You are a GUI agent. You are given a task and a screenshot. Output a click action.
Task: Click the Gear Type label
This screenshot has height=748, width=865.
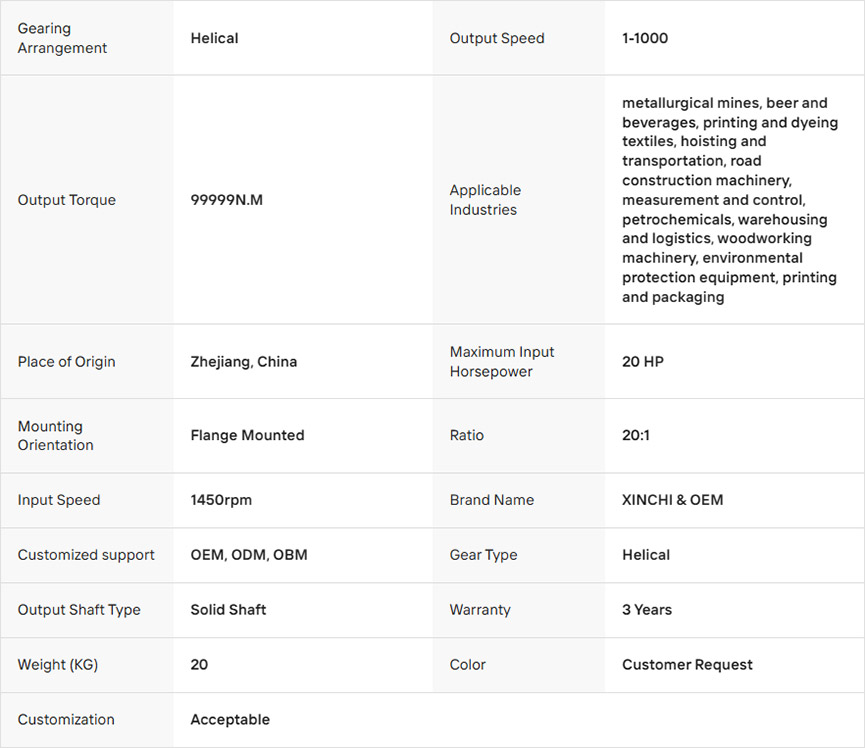point(483,555)
